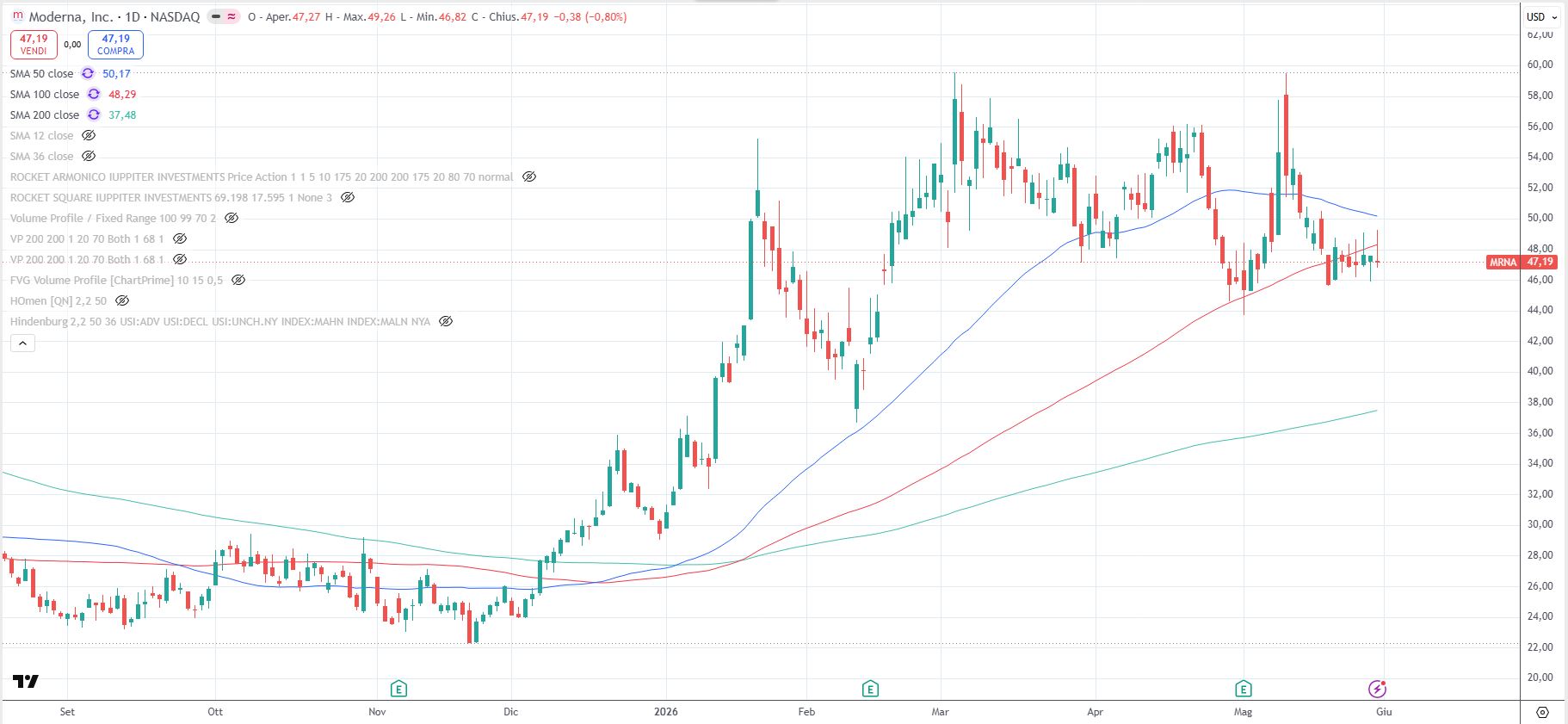This screenshot has width=1568, height=724.
Task: Click the open price value 47,27
Action: coord(306,17)
